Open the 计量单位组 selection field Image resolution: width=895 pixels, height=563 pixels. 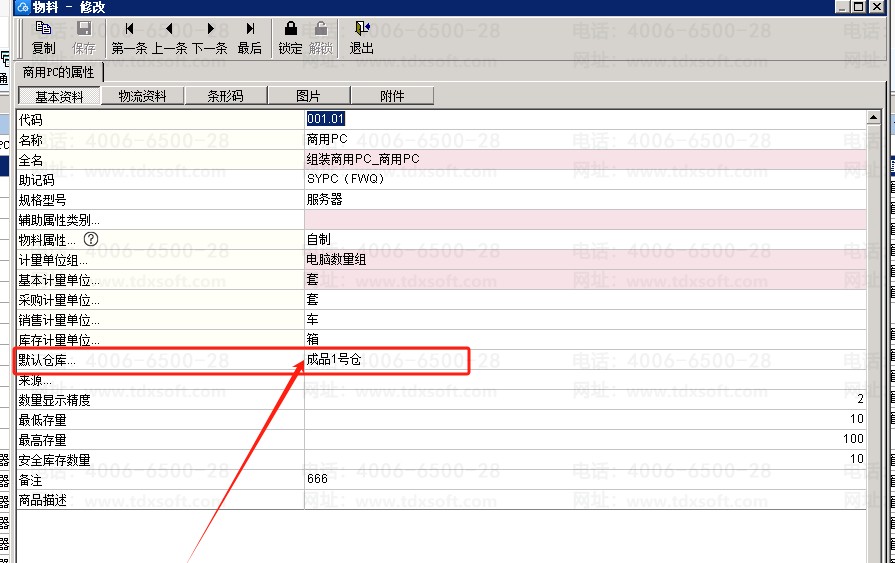point(585,260)
